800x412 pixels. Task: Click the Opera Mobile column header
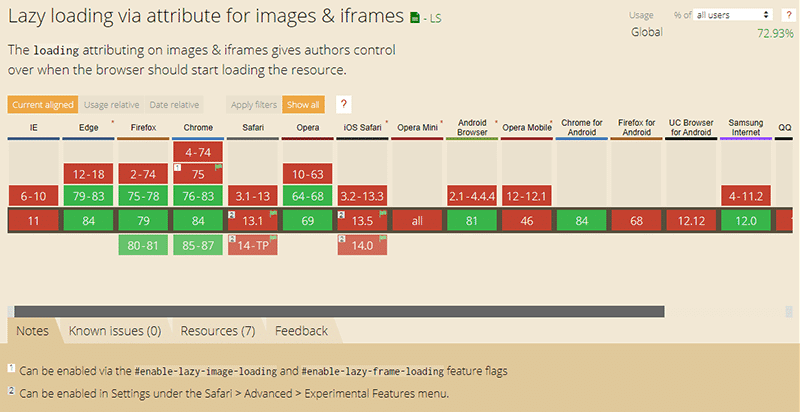[x=527, y=128]
